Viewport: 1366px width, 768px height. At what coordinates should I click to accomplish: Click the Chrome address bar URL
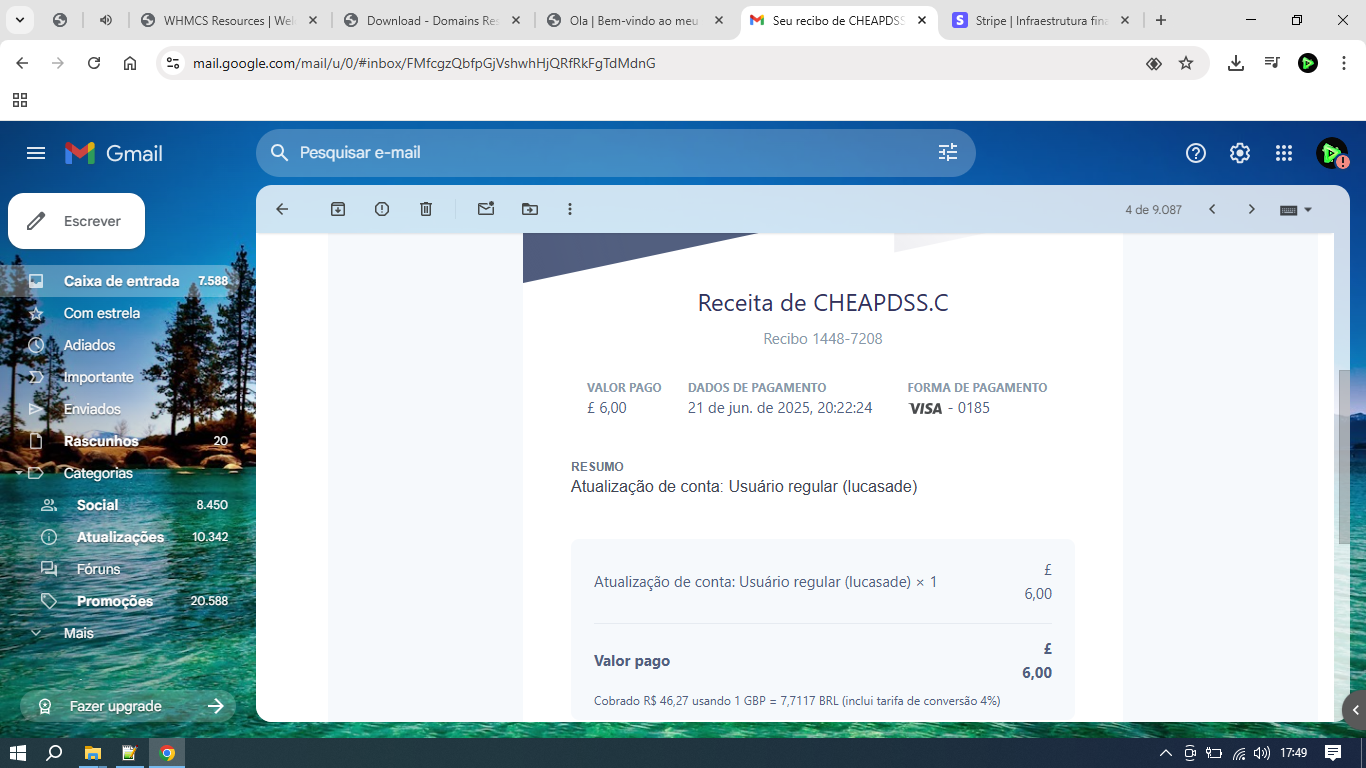click(x=424, y=63)
